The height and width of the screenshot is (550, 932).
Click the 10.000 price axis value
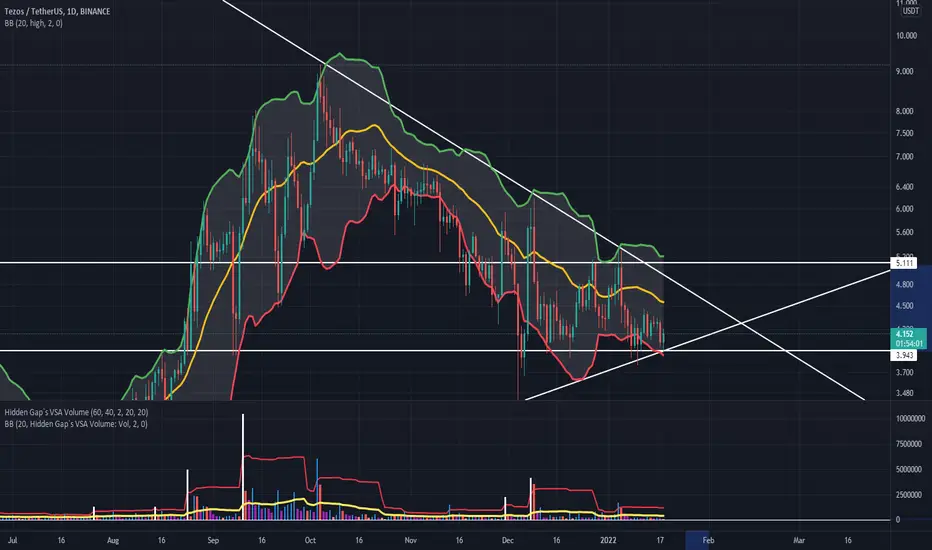click(906, 36)
